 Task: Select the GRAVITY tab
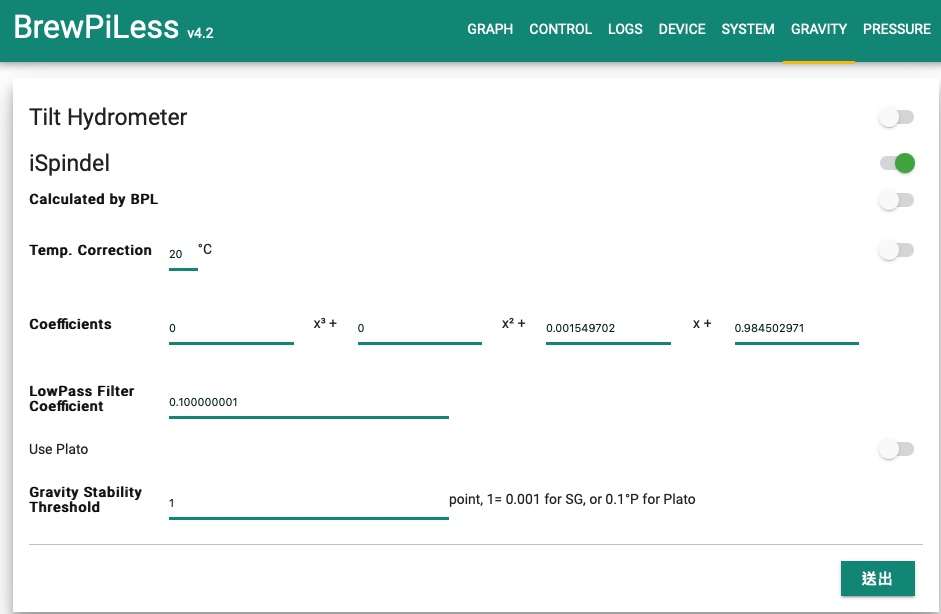click(x=819, y=29)
